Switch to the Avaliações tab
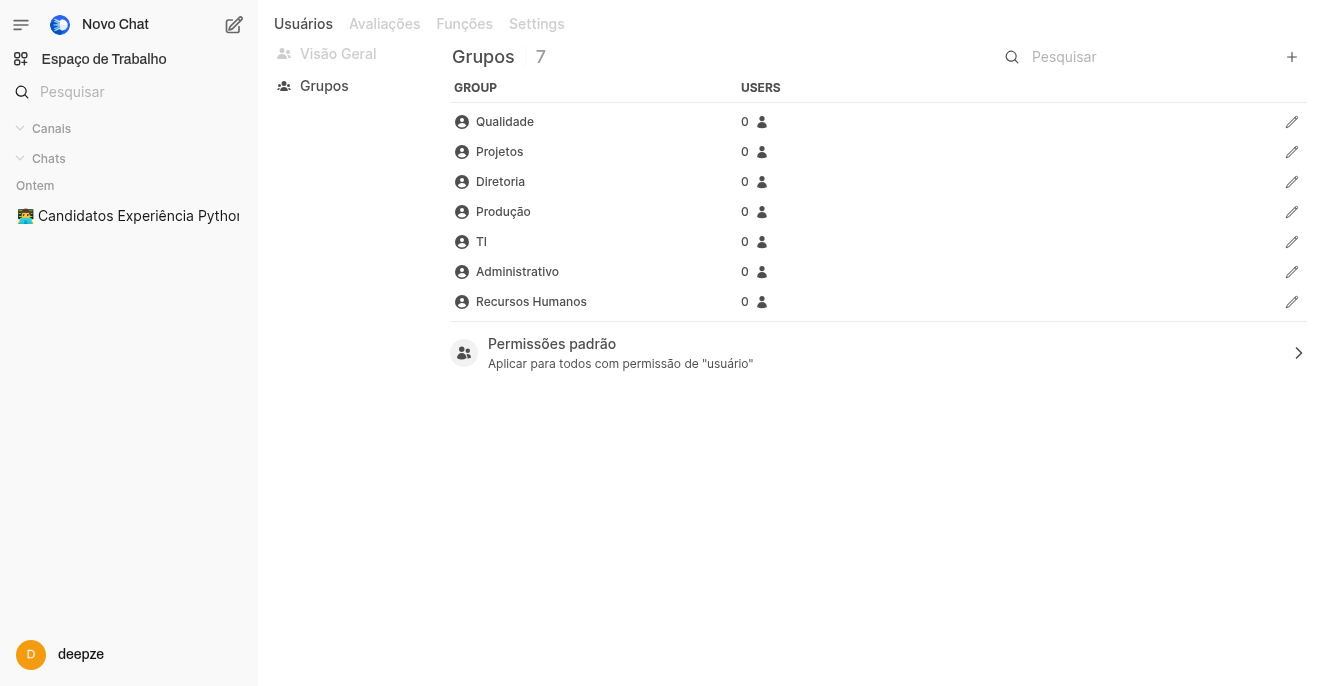This screenshot has height=686, width=1326. [x=384, y=24]
